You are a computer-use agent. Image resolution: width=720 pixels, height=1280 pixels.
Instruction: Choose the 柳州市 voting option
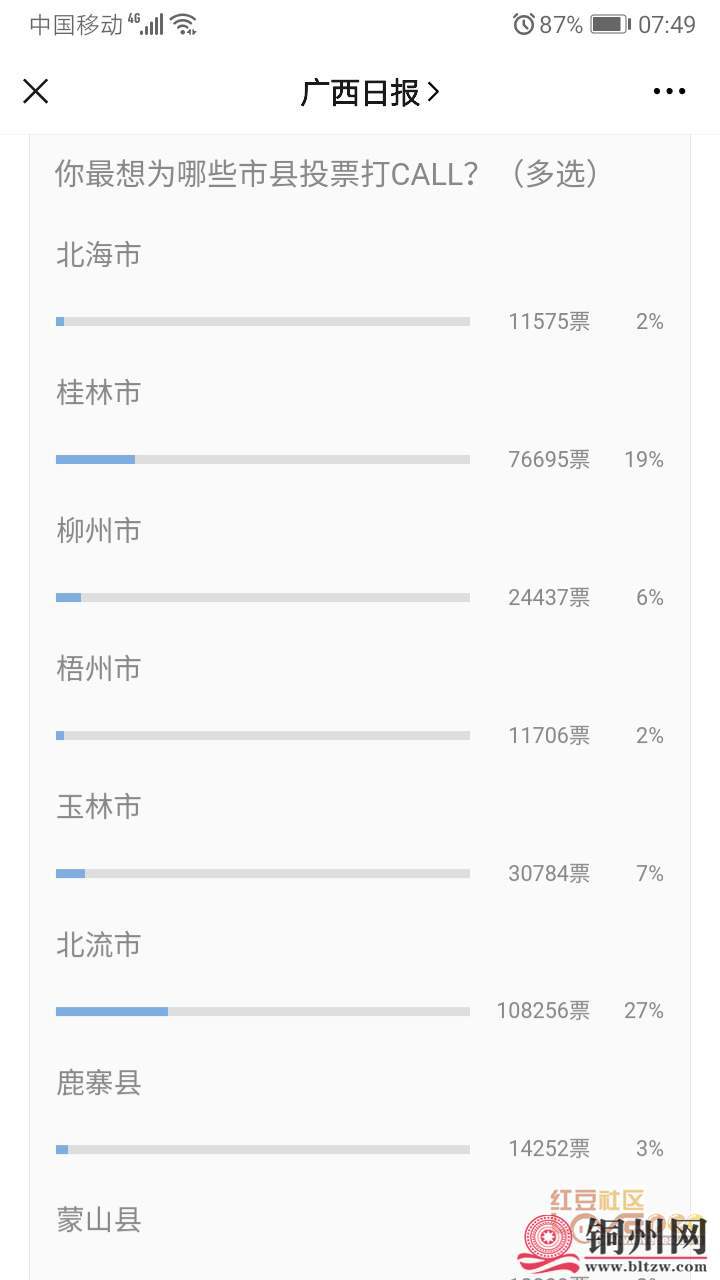(x=99, y=531)
